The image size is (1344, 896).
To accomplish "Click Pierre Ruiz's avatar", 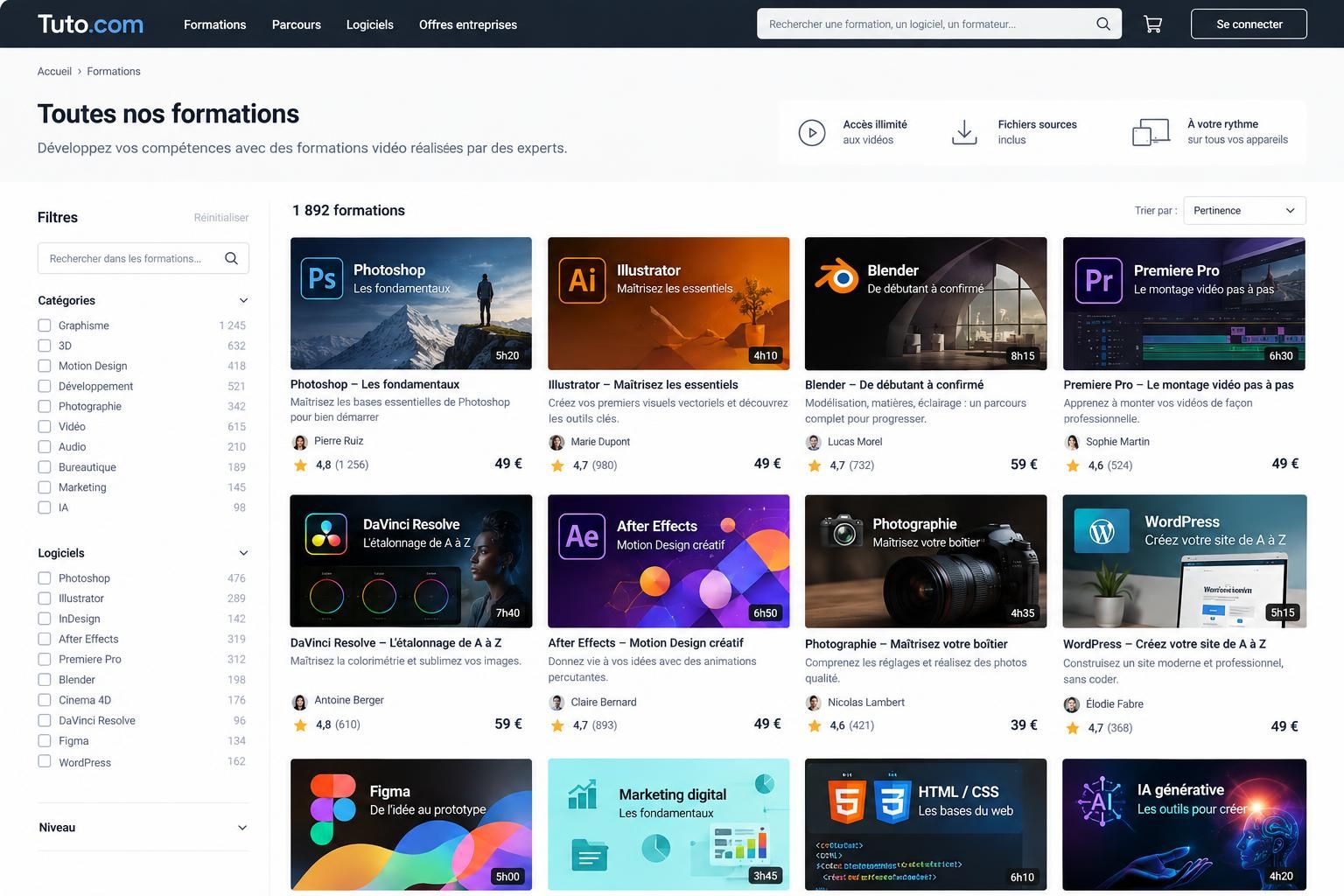I will point(300,442).
